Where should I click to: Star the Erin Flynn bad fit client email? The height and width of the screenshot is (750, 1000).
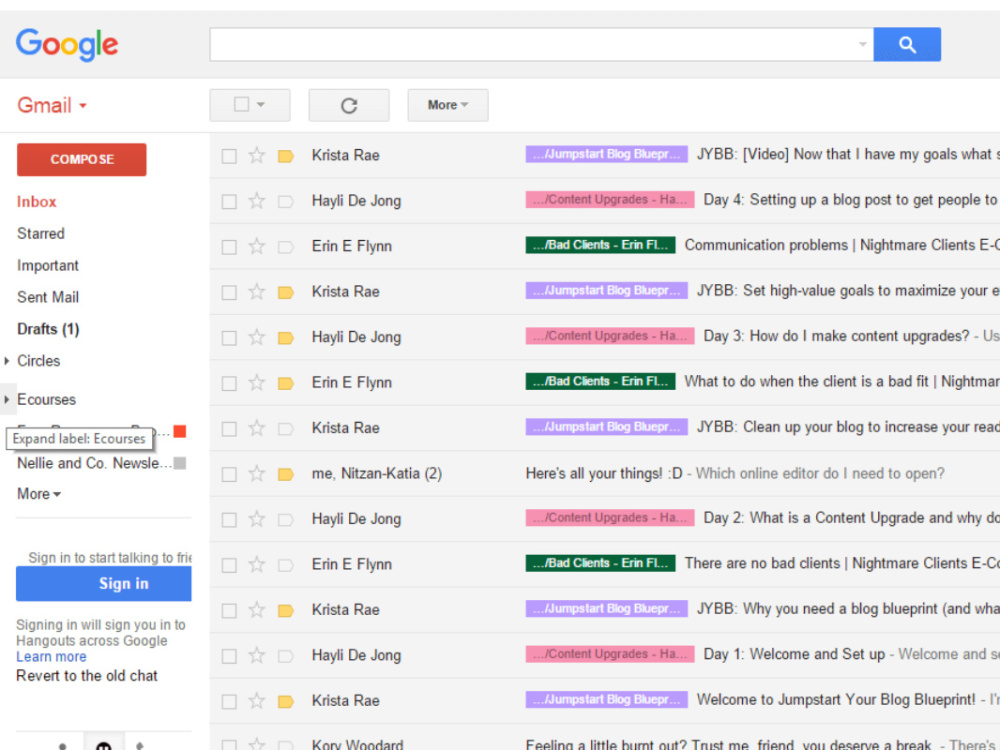click(256, 383)
